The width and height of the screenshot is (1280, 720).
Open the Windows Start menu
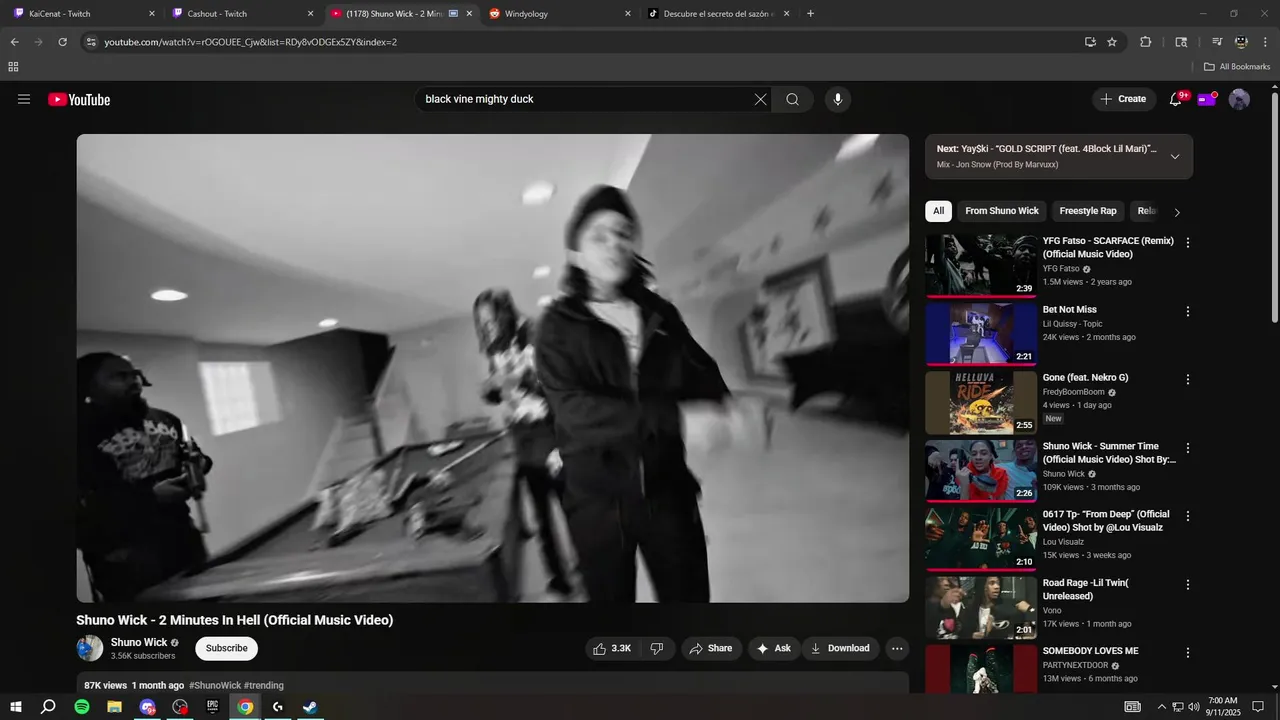(x=16, y=707)
